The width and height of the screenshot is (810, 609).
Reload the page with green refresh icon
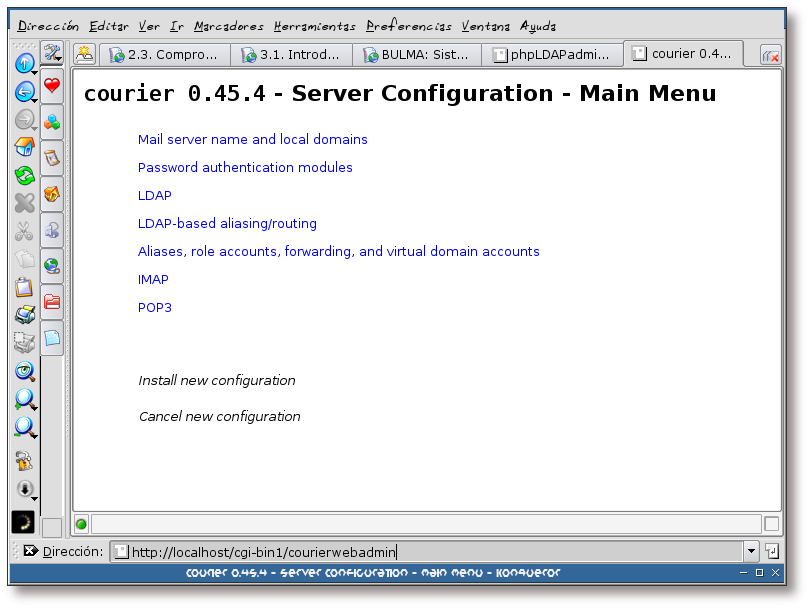click(x=24, y=176)
